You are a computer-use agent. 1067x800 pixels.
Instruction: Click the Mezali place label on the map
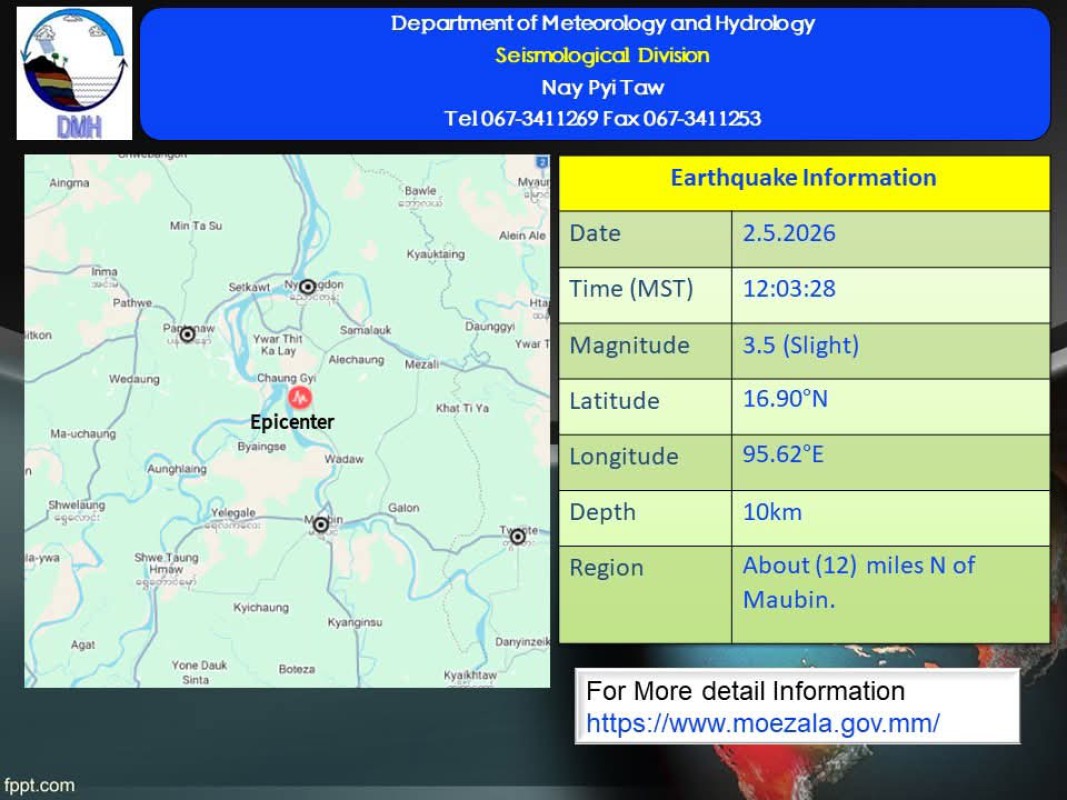tap(422, 365)
